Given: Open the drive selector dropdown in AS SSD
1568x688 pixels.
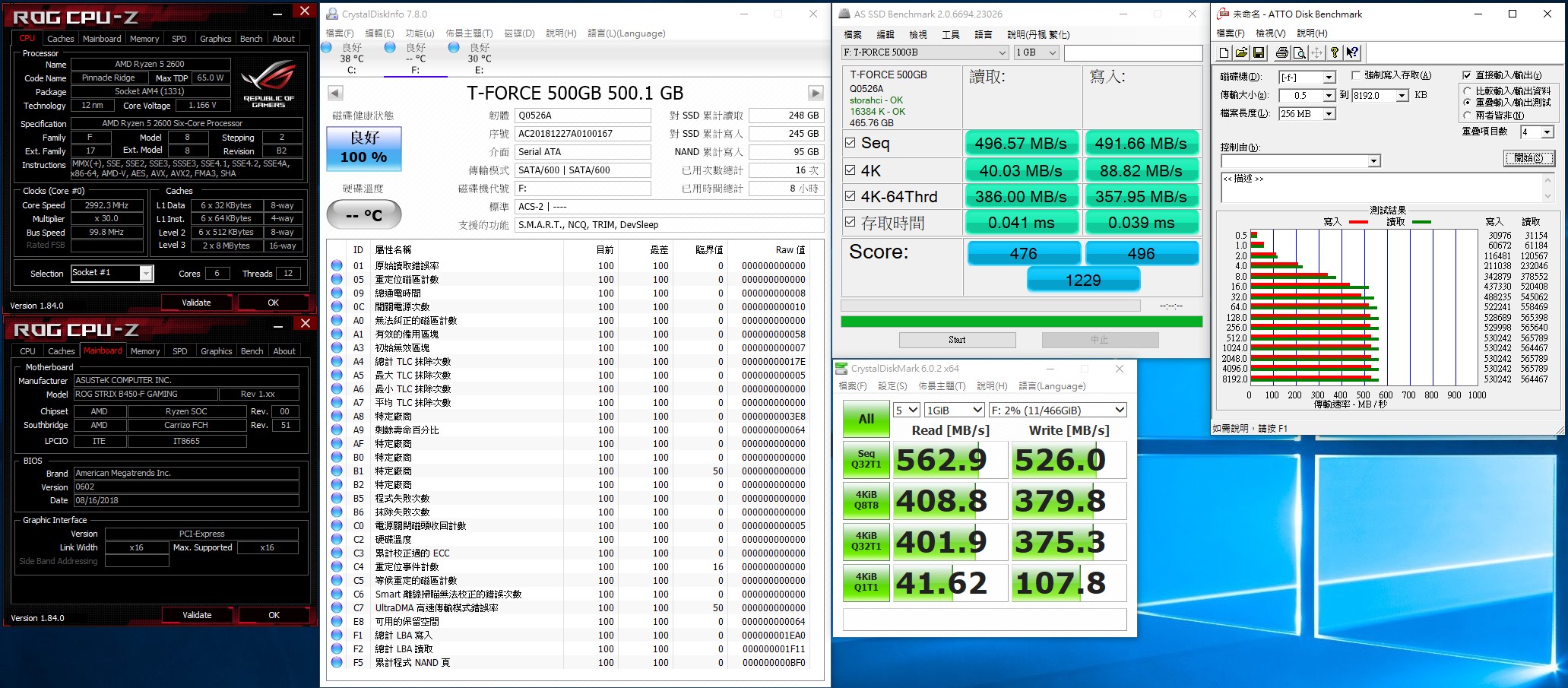Looking at the screenshot, I should tap(925, 52).
